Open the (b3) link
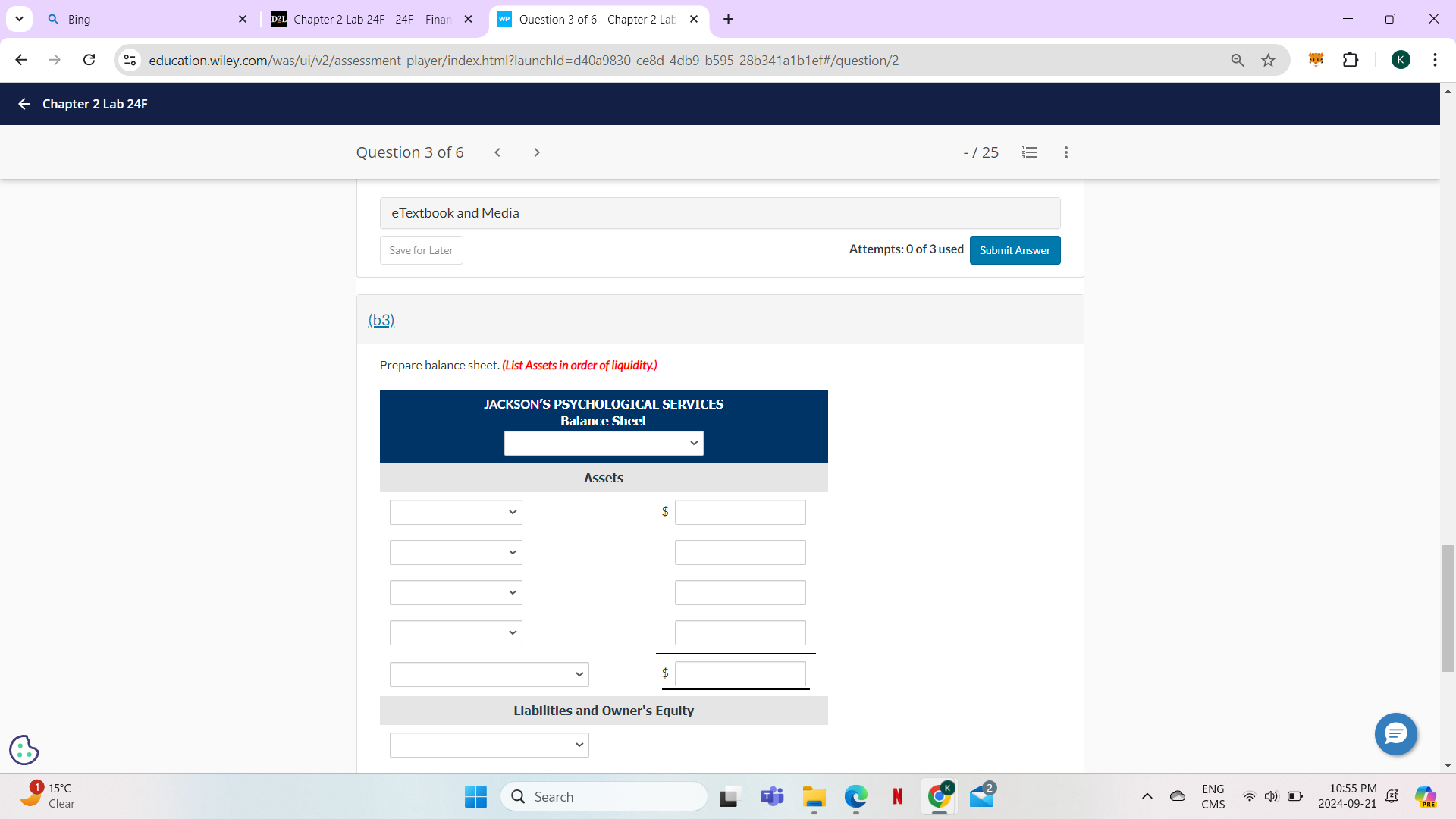This screenshot has height=819, width=1456. 381,320
